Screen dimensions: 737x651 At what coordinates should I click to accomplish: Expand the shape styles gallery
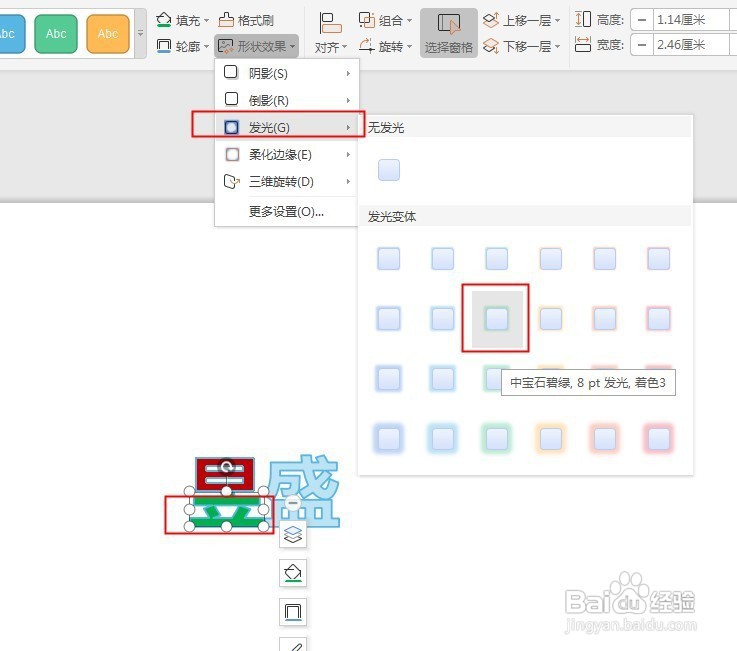click(x=140, y=33)
